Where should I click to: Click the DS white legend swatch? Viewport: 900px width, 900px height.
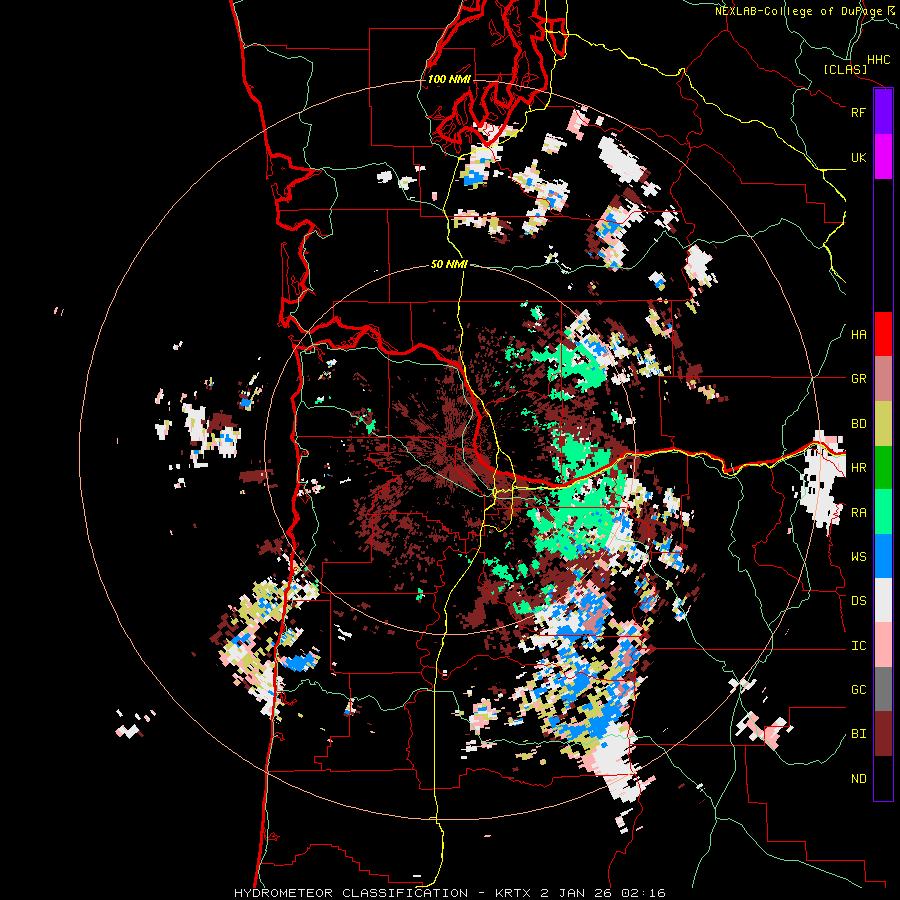(x=883, y=600)
